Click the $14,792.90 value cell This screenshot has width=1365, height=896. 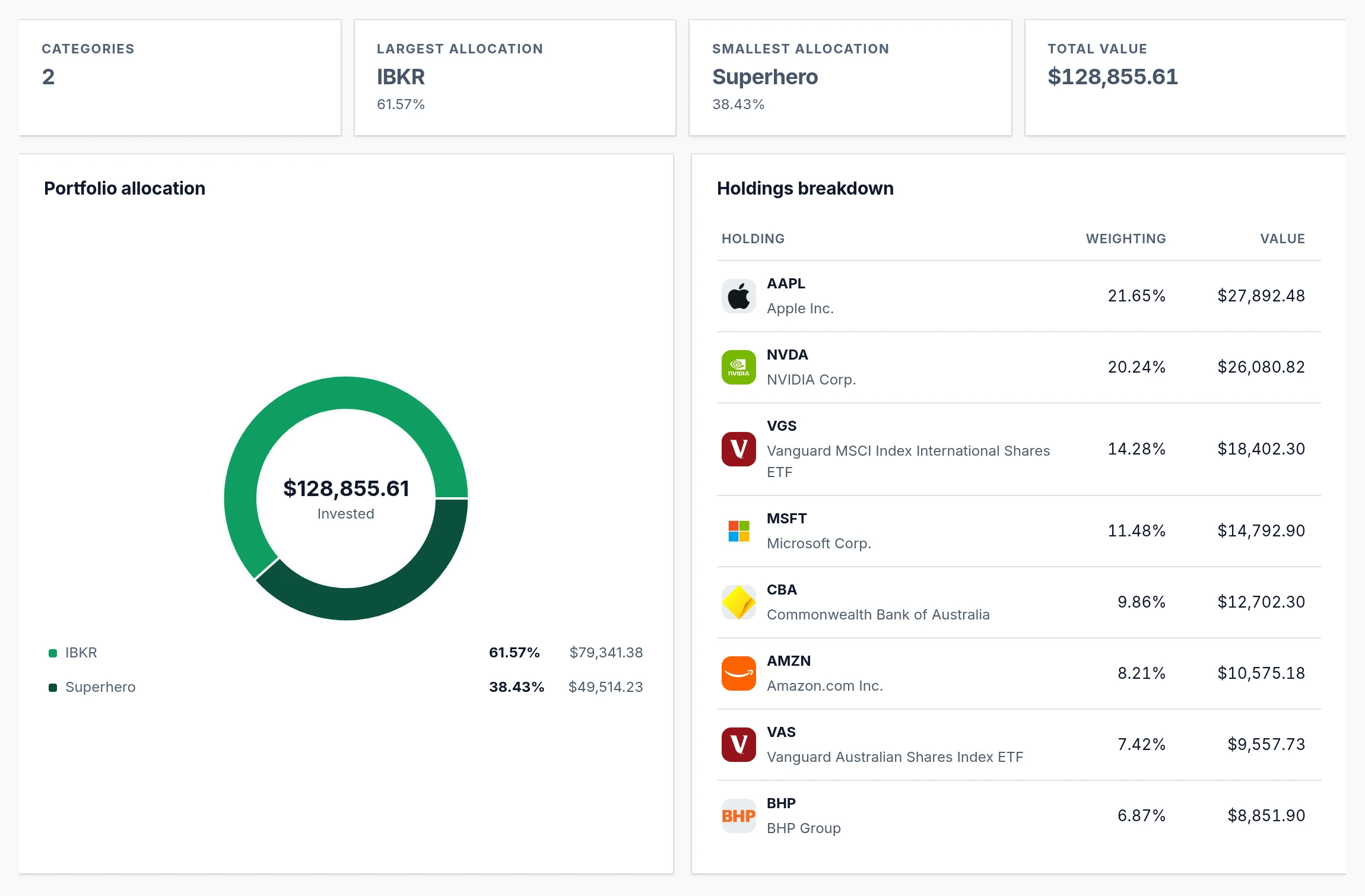tap(1261, 531)
